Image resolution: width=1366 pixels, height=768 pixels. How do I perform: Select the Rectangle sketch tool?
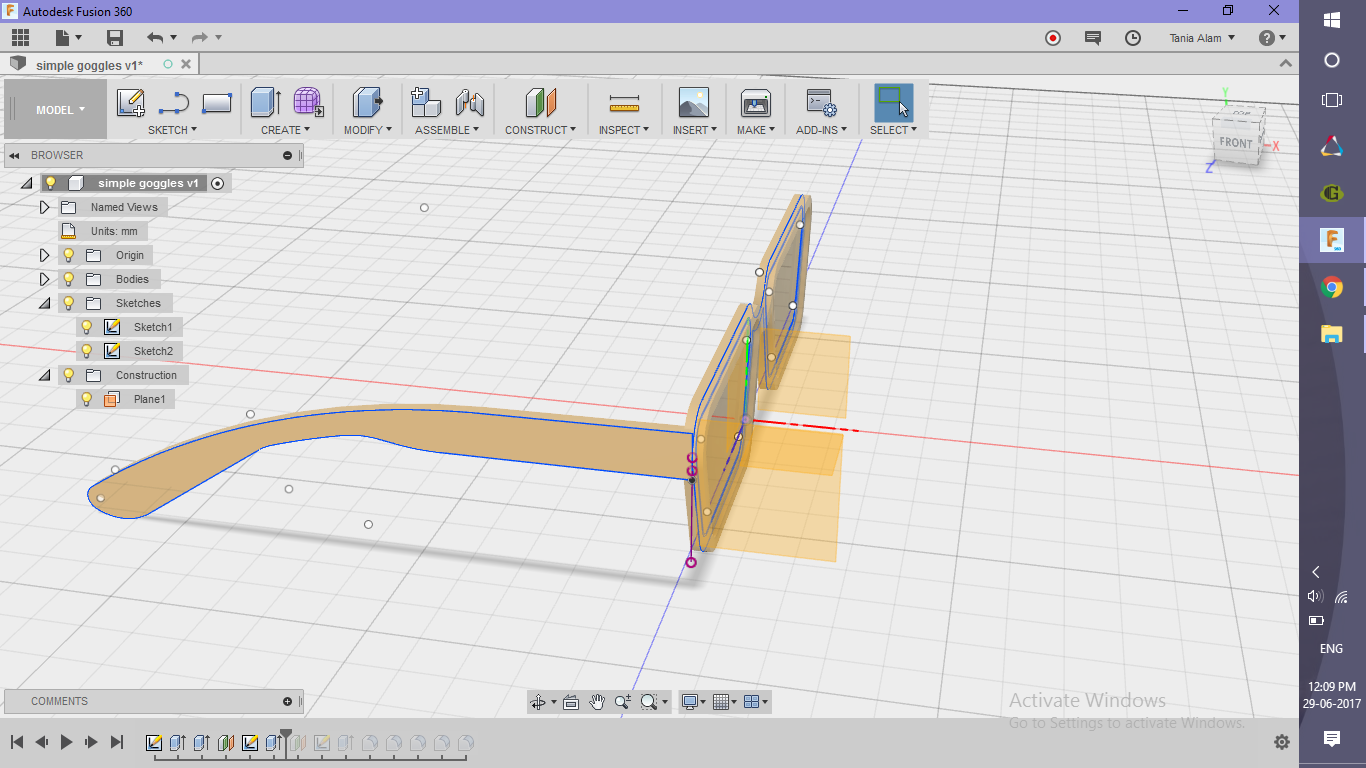click(217, 102)
